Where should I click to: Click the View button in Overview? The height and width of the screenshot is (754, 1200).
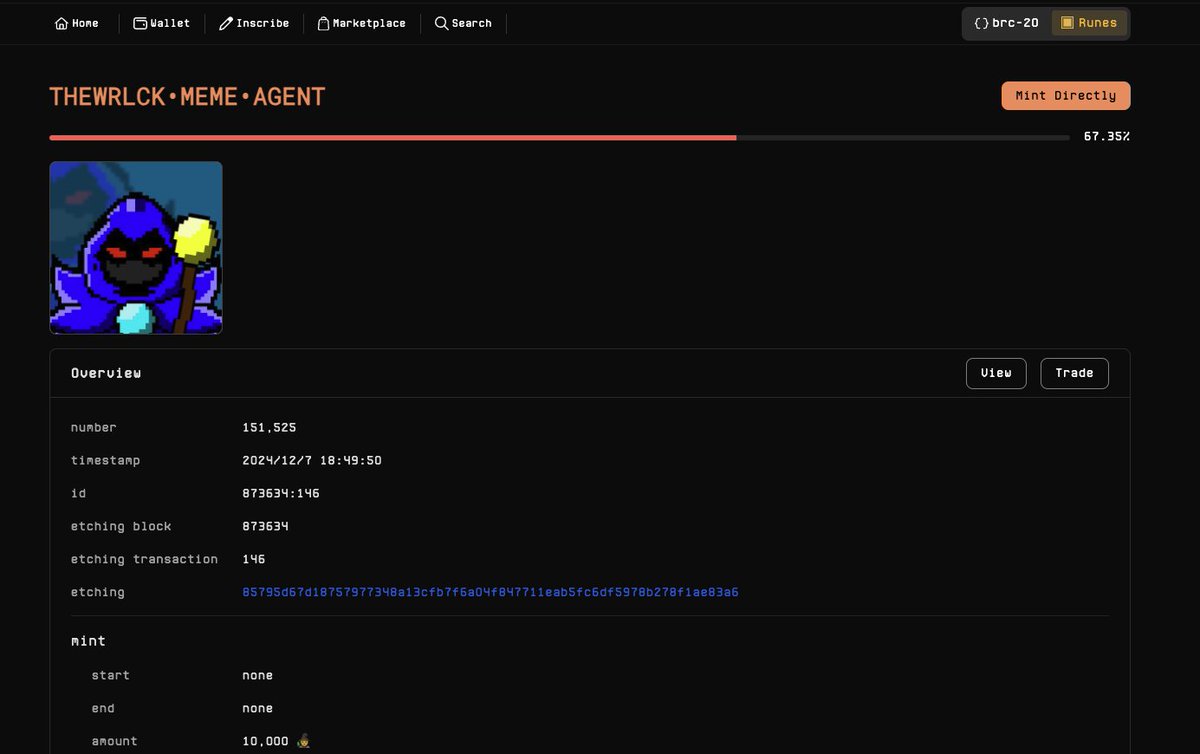(996, 373)
